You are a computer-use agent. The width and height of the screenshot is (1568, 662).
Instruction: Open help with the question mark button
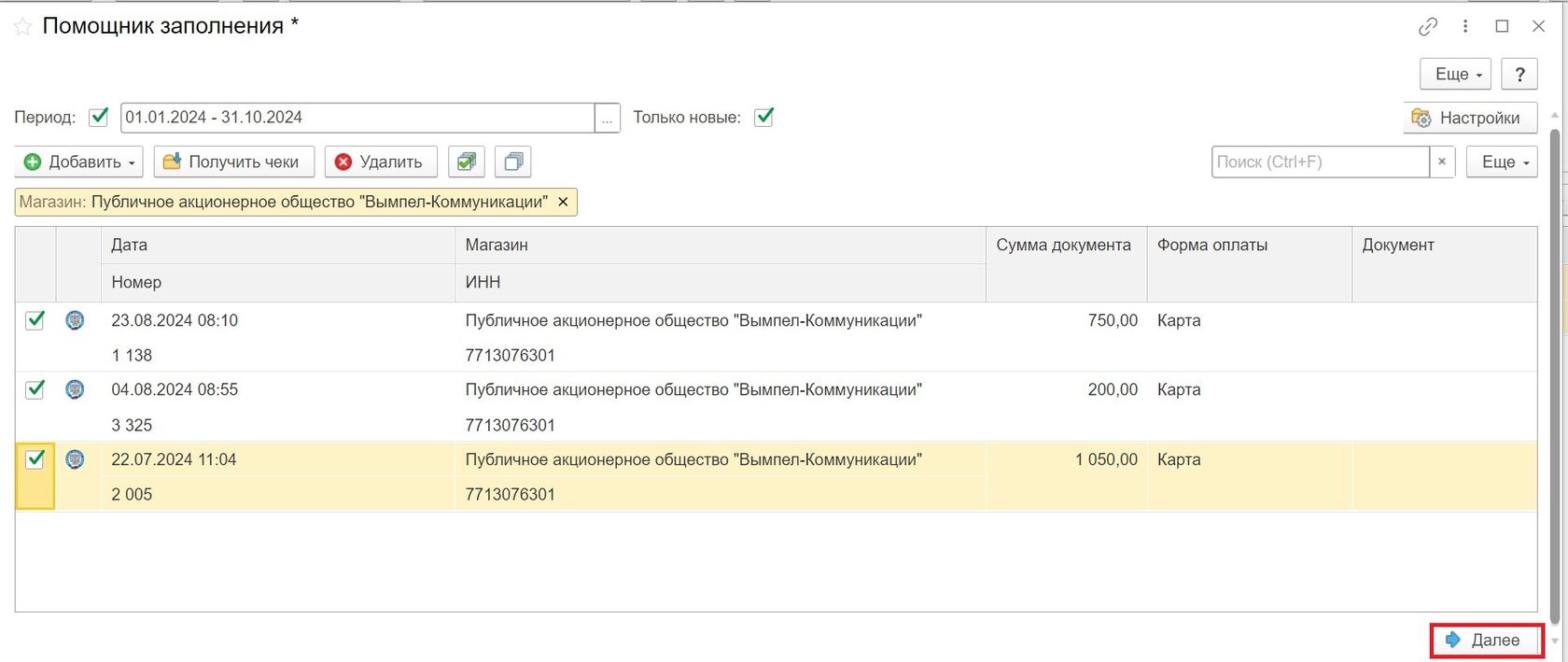pos(1519,75)
